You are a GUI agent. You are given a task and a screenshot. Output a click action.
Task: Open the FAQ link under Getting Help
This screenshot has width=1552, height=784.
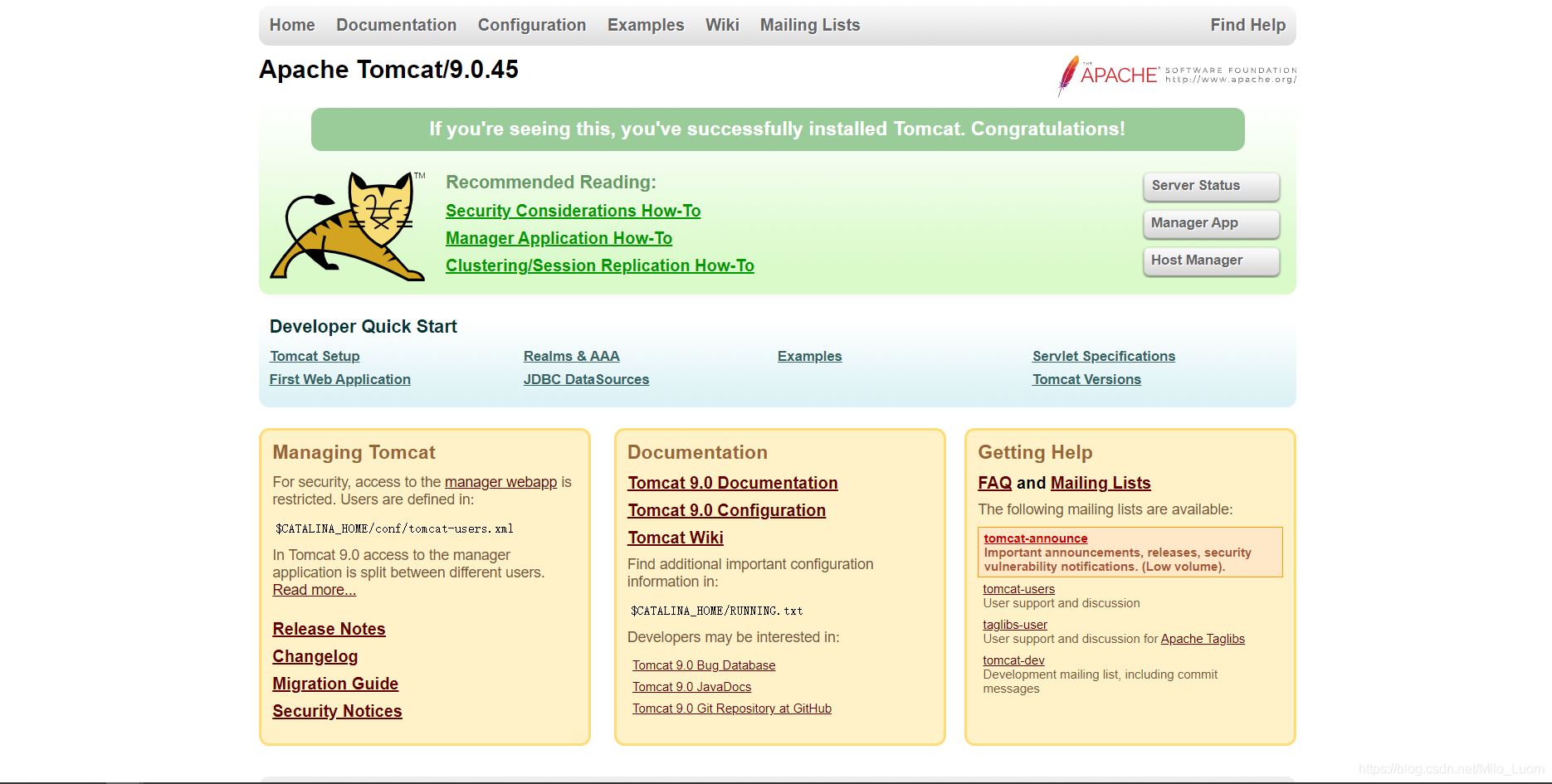[994, 483]
